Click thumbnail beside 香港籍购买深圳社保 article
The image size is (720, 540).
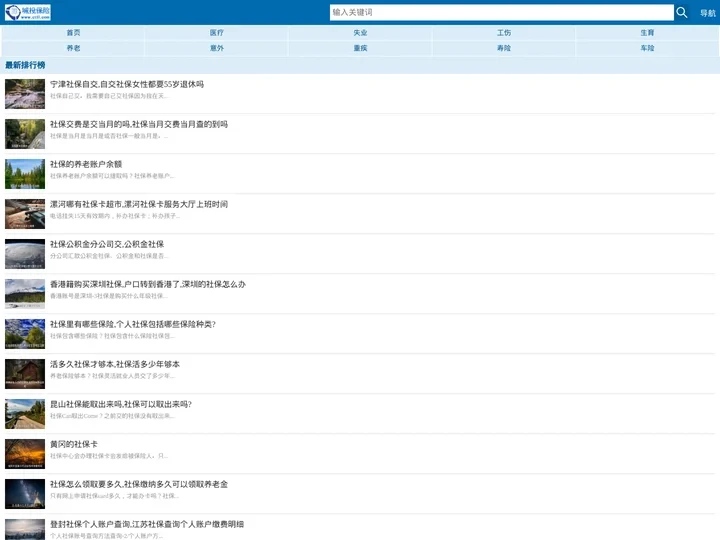tap(25, 293)
